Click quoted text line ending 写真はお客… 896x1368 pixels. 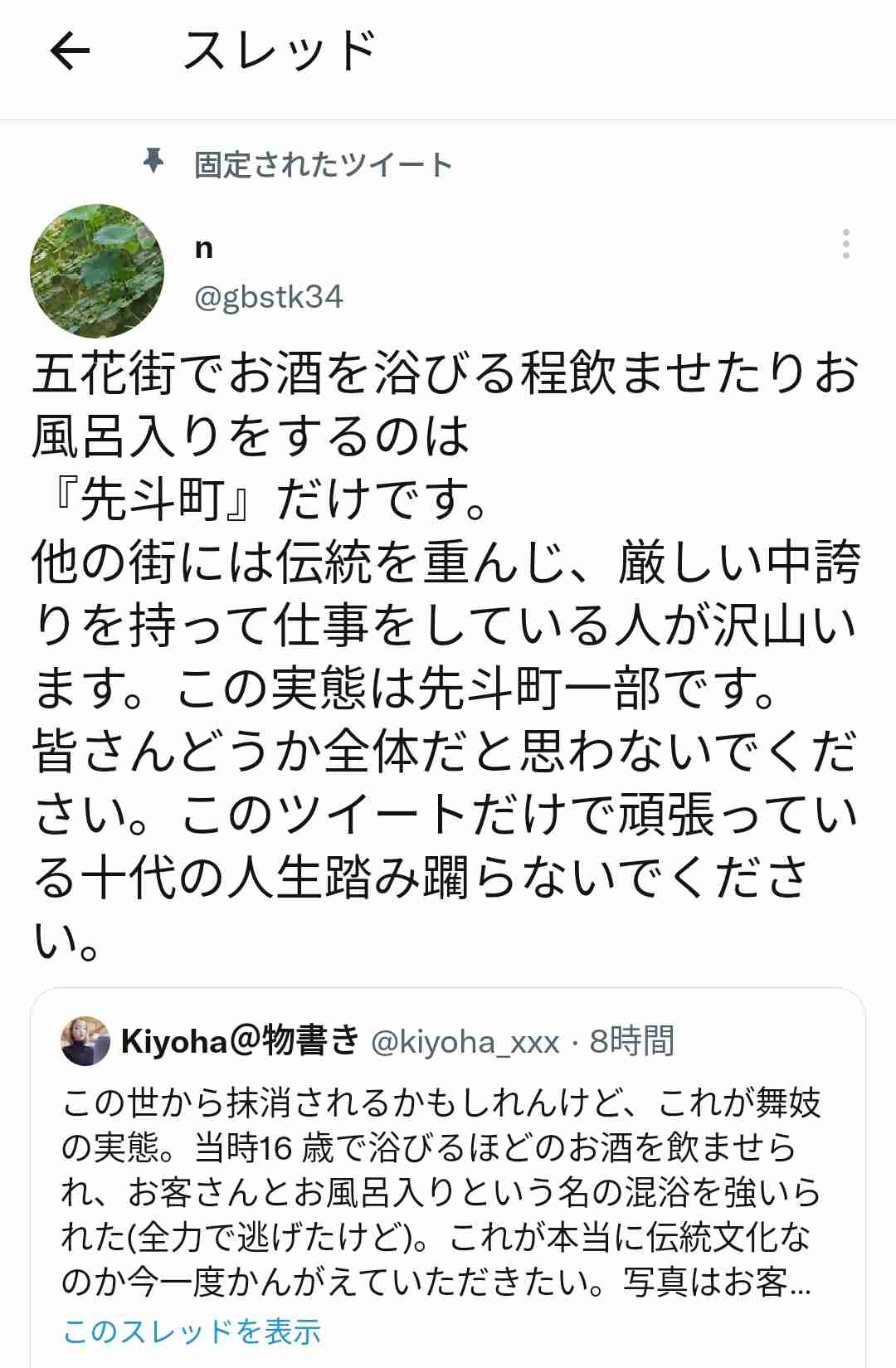[436, 1283]
